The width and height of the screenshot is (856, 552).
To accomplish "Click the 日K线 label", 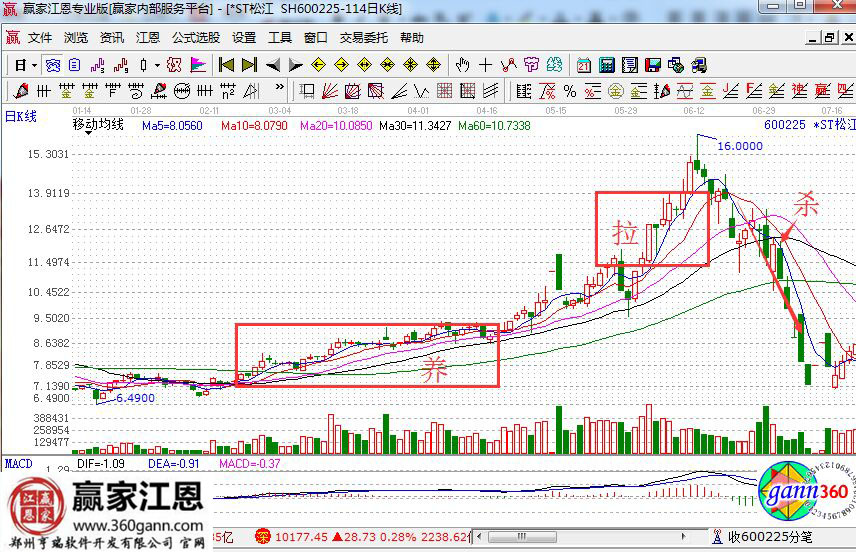I will pyautogui.click(x=21, y=116).
